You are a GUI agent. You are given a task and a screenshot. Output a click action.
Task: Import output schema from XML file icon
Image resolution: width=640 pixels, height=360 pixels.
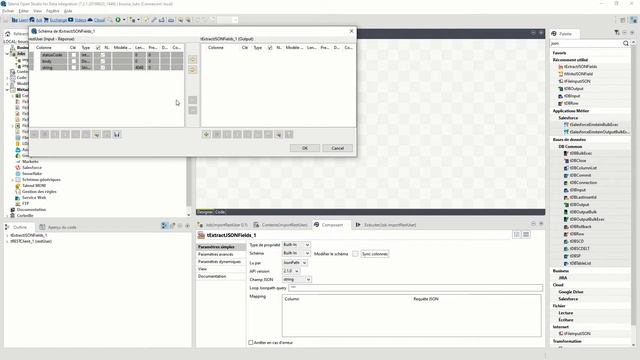point(278,134)
